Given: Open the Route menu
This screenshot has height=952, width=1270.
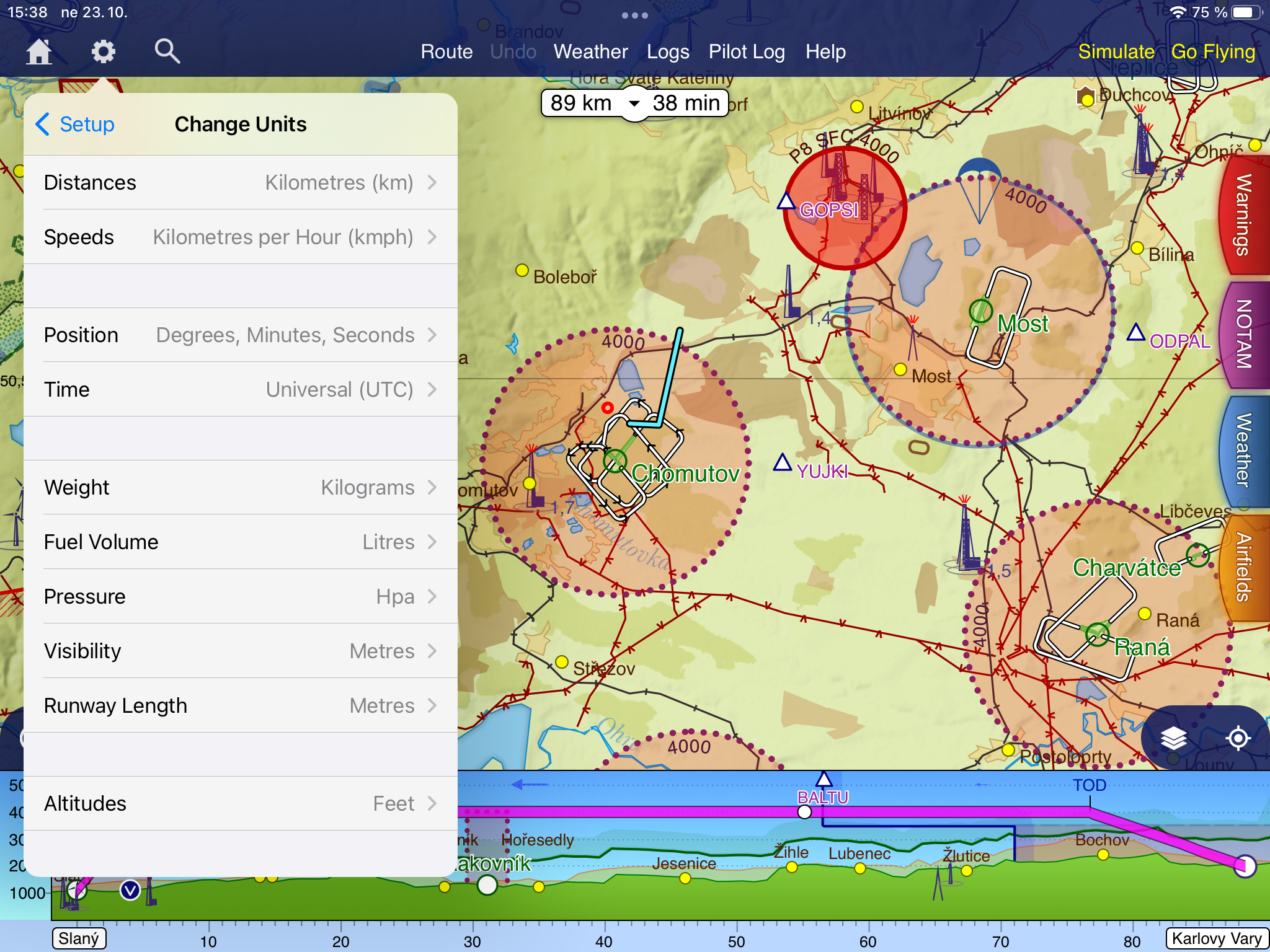Looking at the screenshot, I should [446, 51].
